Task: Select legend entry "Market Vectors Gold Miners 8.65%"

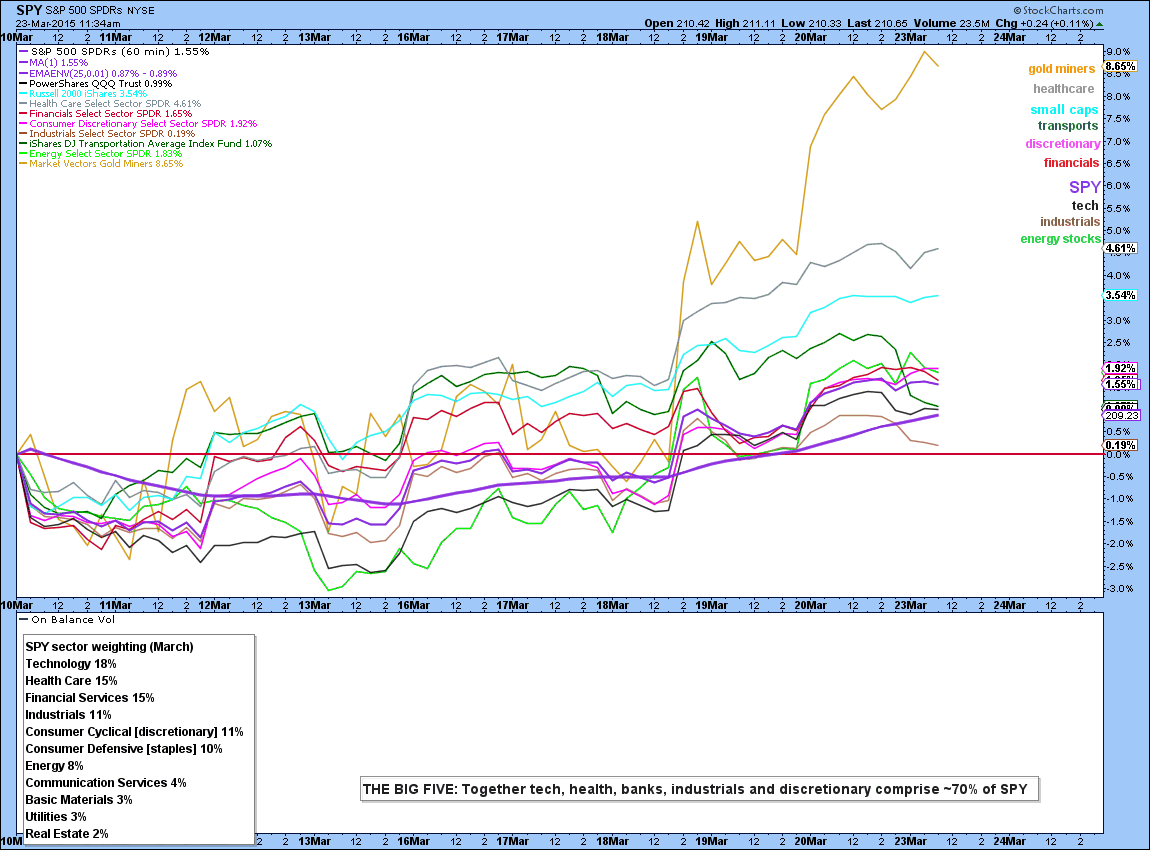Action: pos(101,164)
